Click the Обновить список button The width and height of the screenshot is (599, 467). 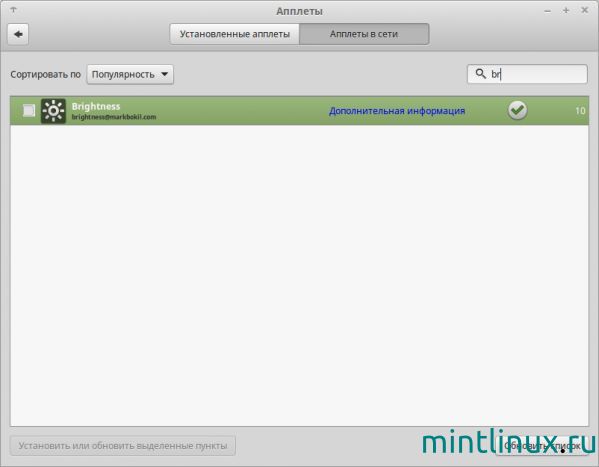(x=542, y=446)
